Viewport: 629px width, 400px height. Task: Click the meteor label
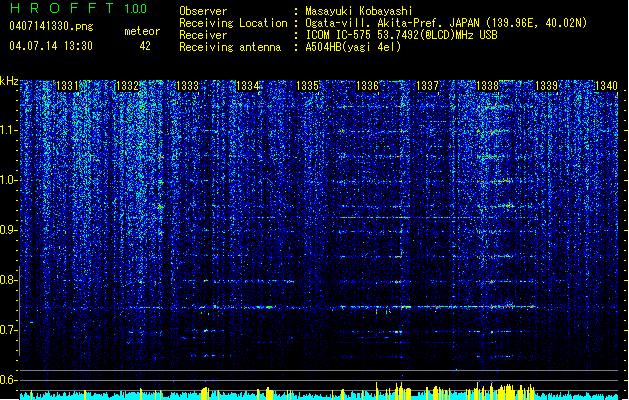coord(142,31)
